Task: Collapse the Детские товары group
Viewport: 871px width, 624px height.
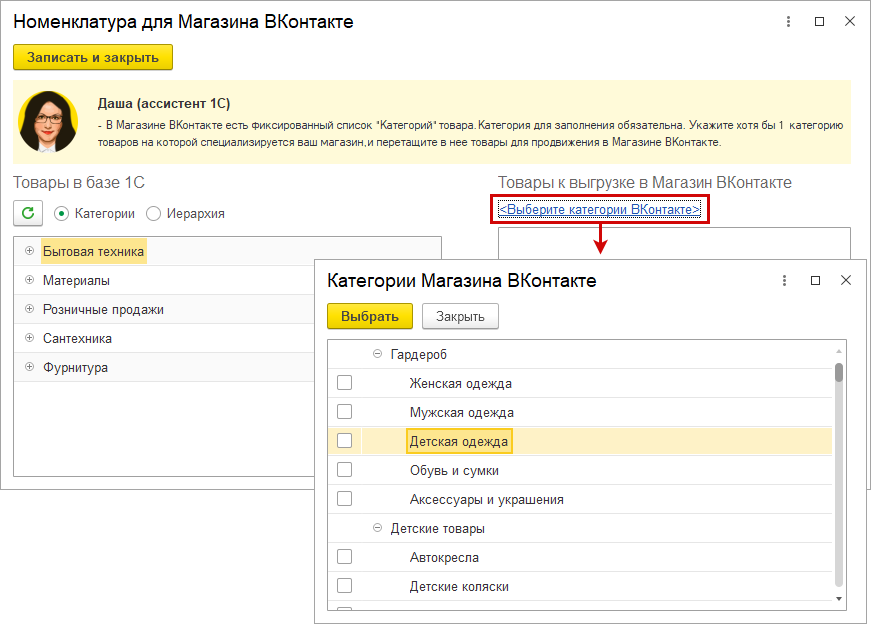Action: (x=377, y=528)
